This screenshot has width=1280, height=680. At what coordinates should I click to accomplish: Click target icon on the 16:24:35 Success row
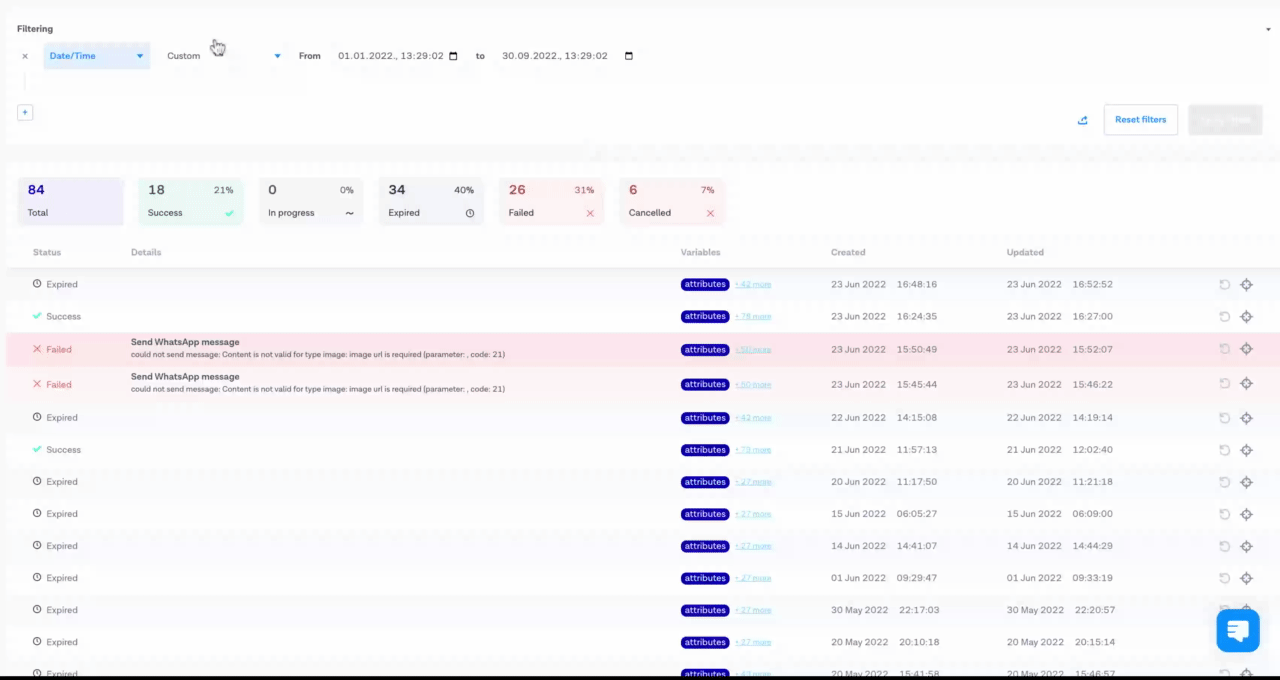[x=1246, y=317]
